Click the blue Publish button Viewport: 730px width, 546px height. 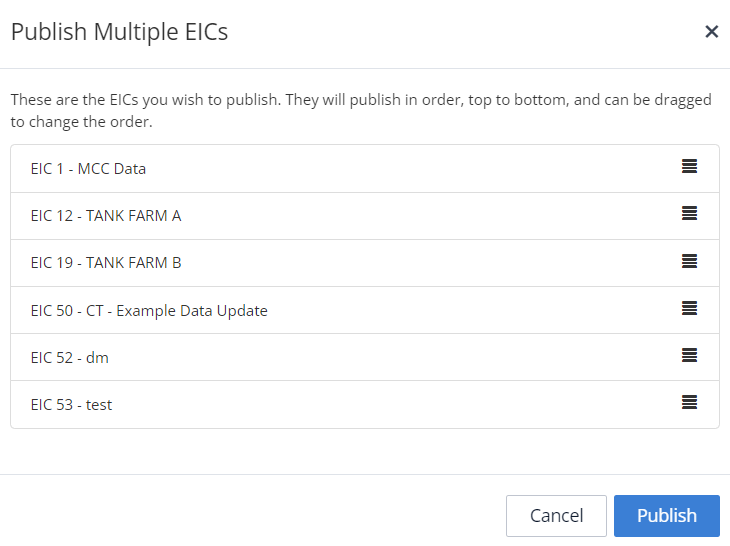[667, 516]
